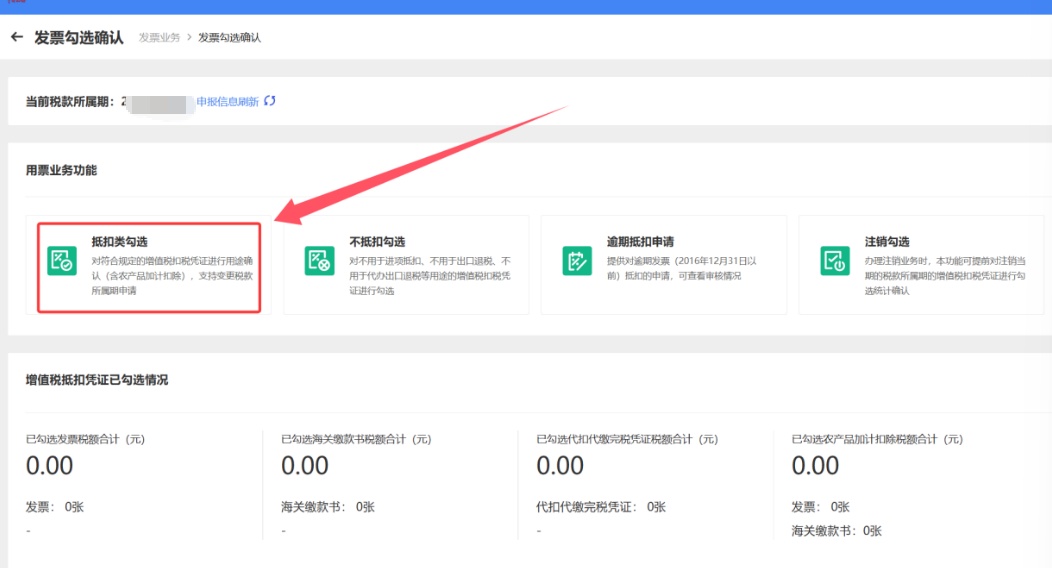Select the 发票勾选确认 breadcrumb item
Screen dimensions: 1052x568
229,38
